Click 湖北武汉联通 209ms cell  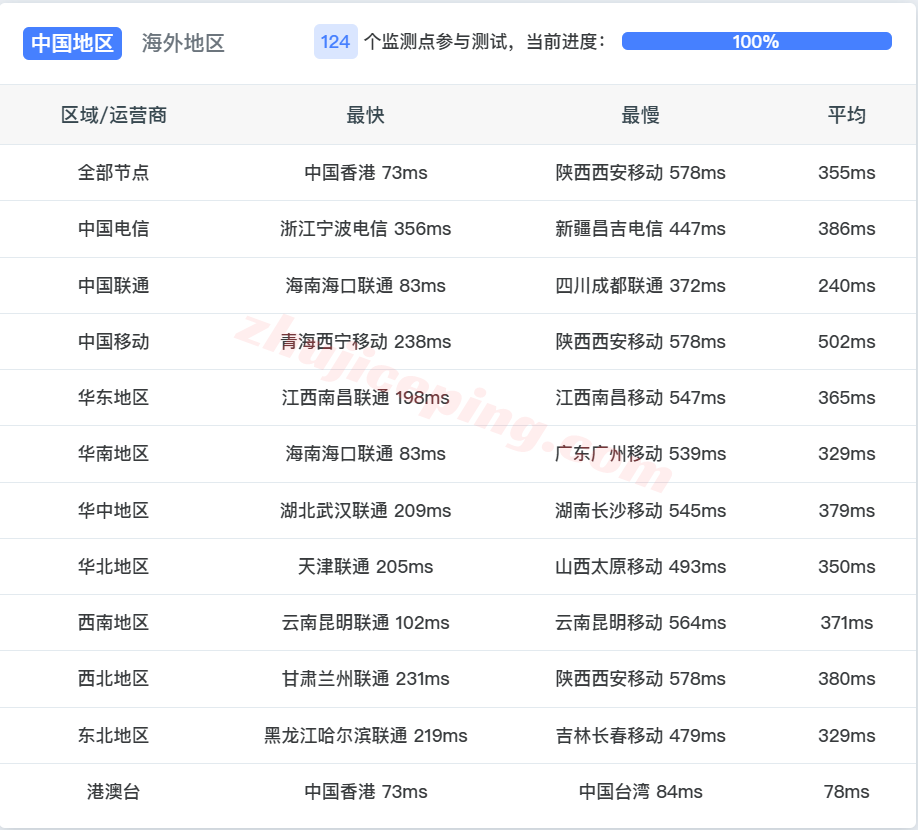[x=366, y=511]
